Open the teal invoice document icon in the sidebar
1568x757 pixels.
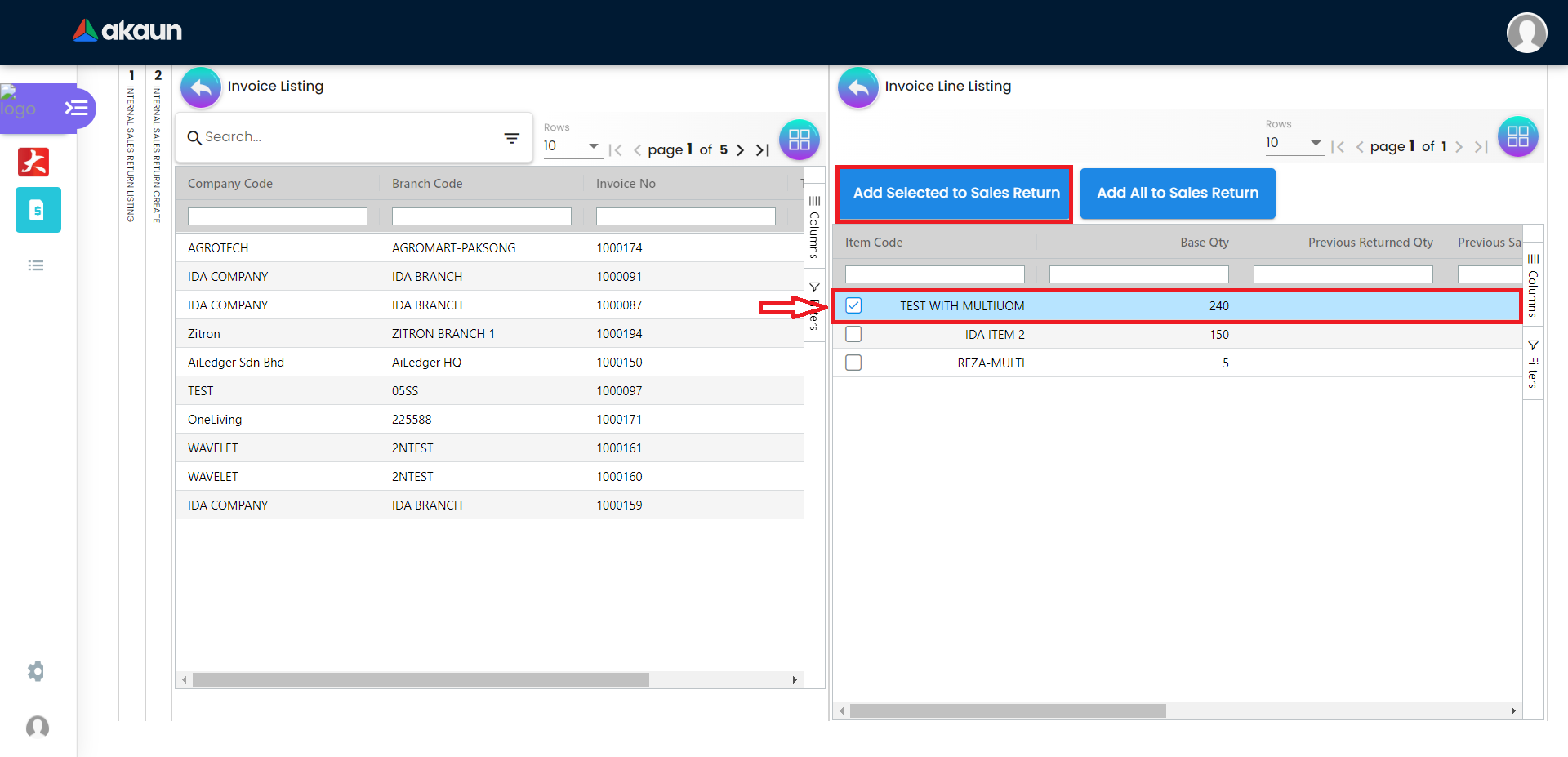click(38, 210)
